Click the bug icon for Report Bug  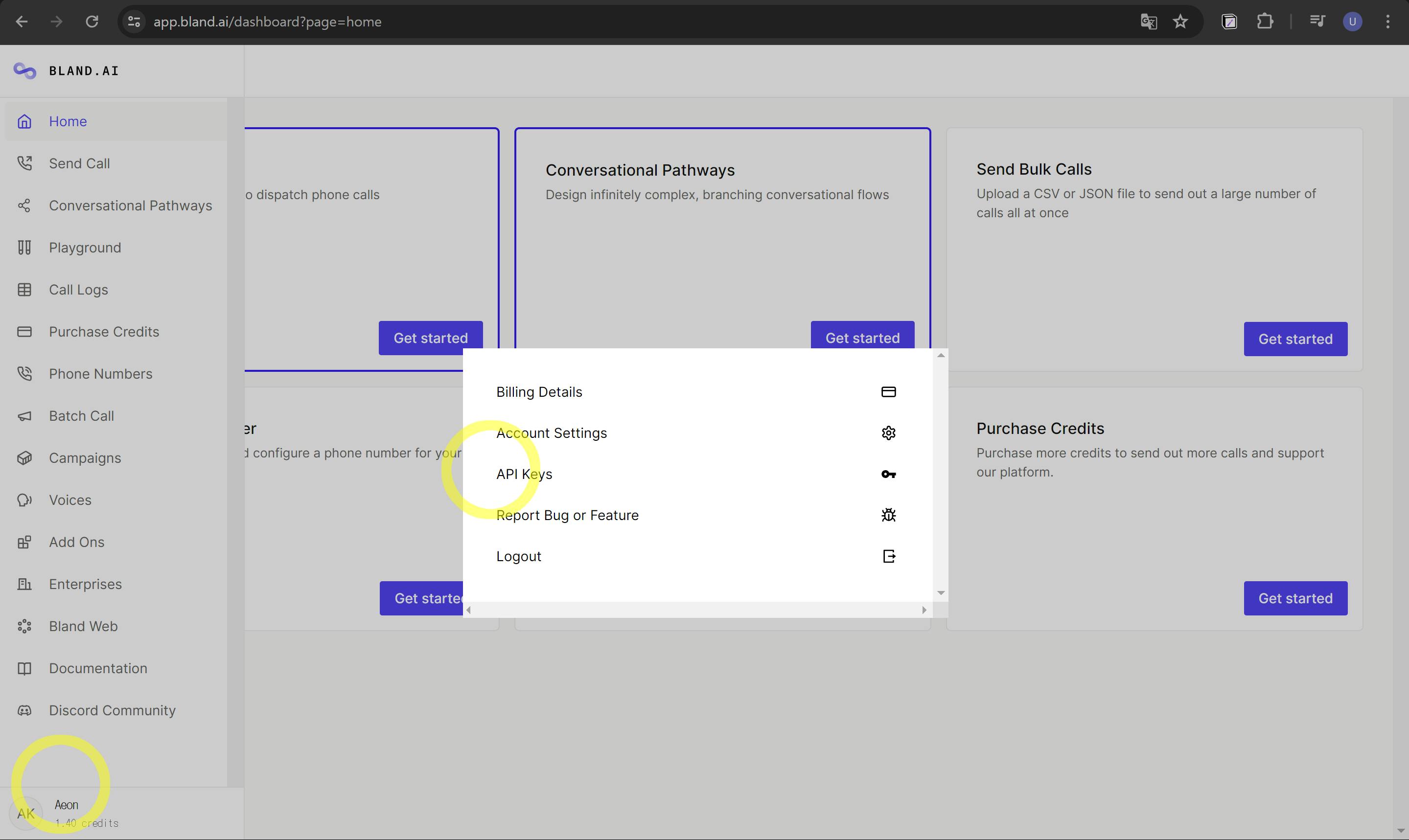[888, 515]
